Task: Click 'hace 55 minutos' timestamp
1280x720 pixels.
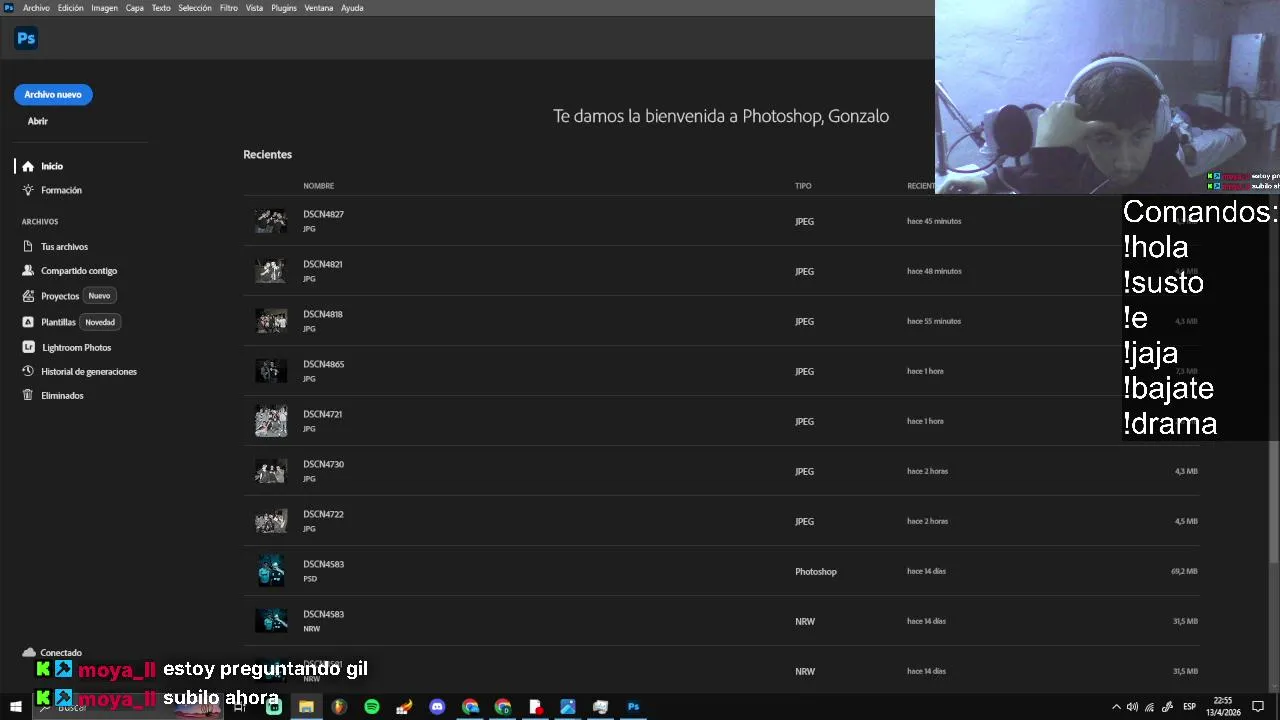Action: coord(934,321)
